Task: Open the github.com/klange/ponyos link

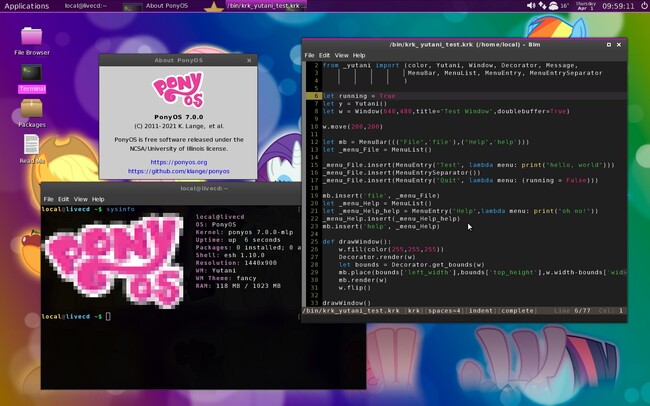Action: [177, 171]
